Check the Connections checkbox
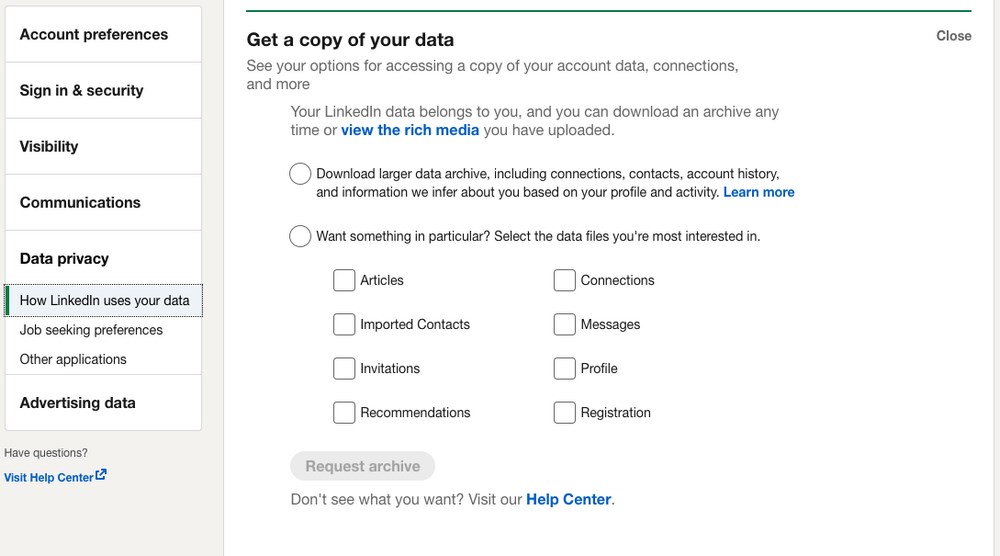This screenshot has width=1000, height=556. (x=564, y=280)
